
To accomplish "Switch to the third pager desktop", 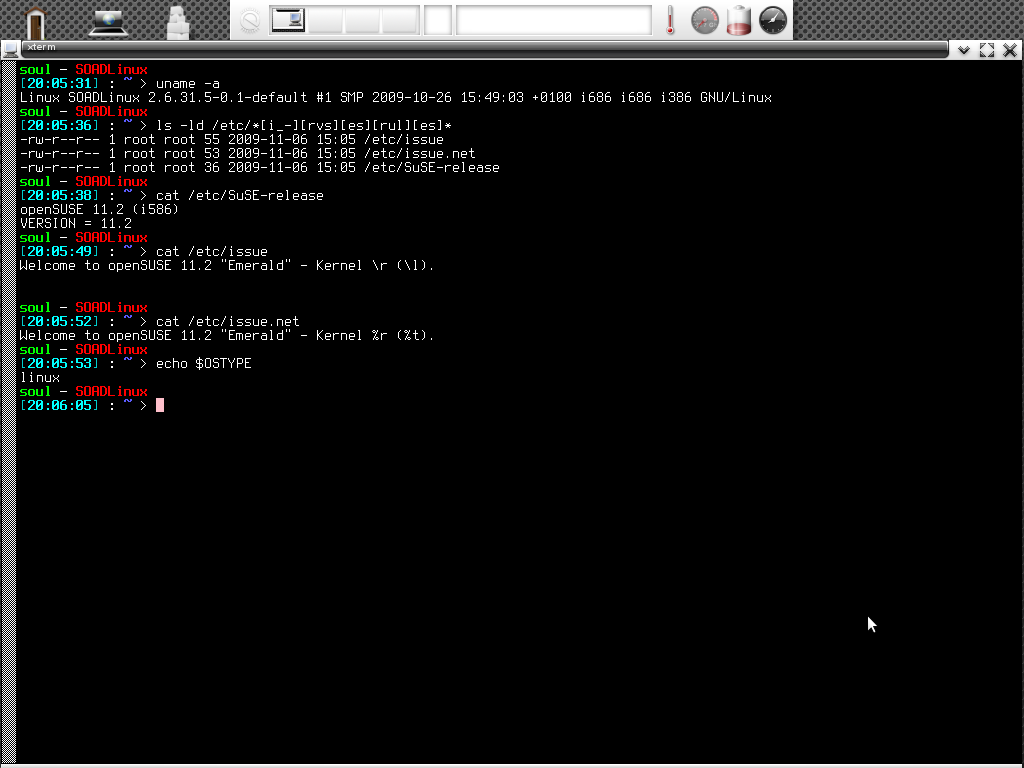I will (x=362, y=20).
